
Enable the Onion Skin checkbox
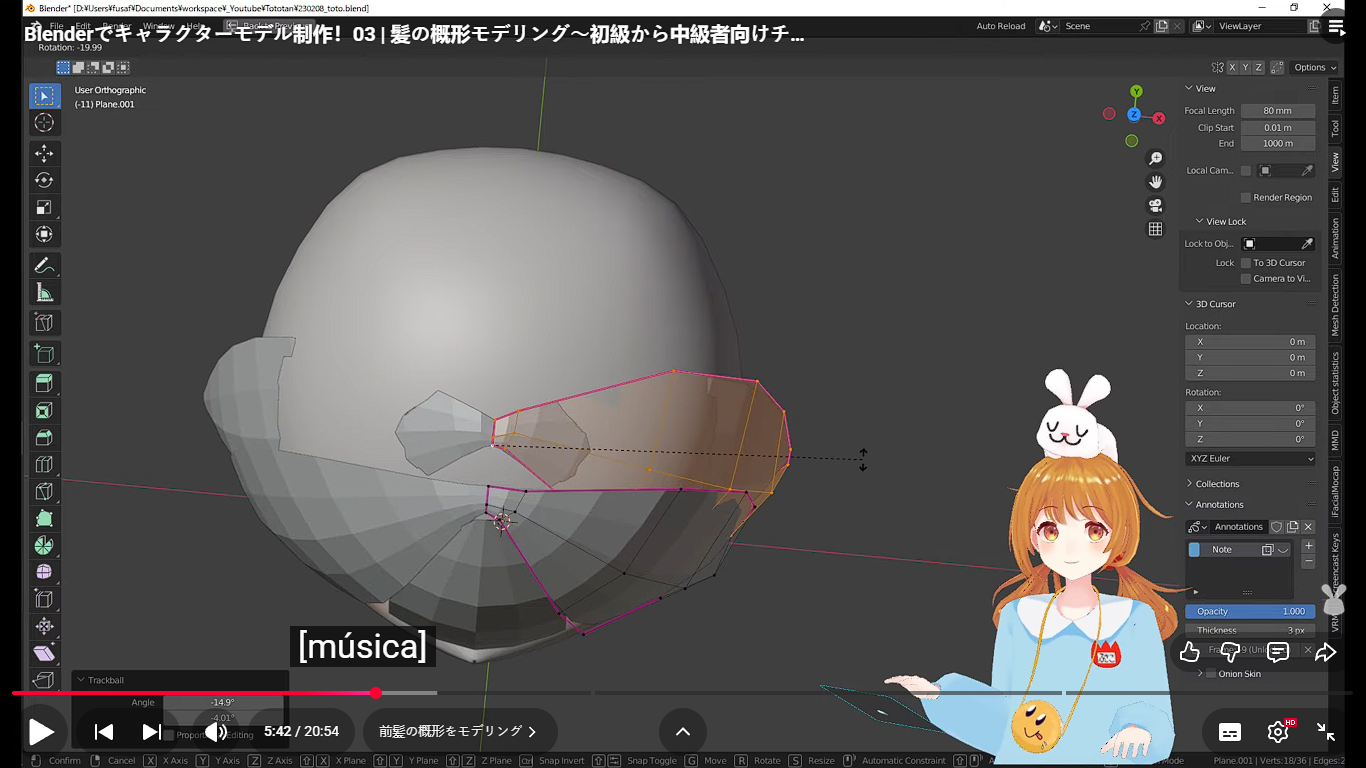1211,674
